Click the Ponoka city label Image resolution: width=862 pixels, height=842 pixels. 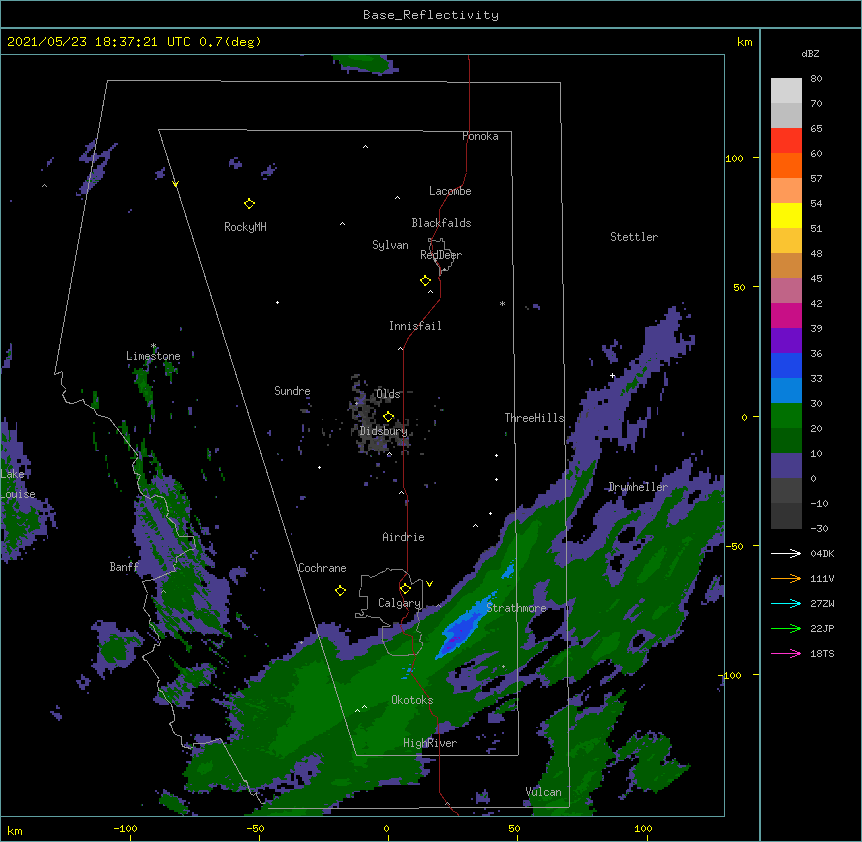(x=480, y=136)
